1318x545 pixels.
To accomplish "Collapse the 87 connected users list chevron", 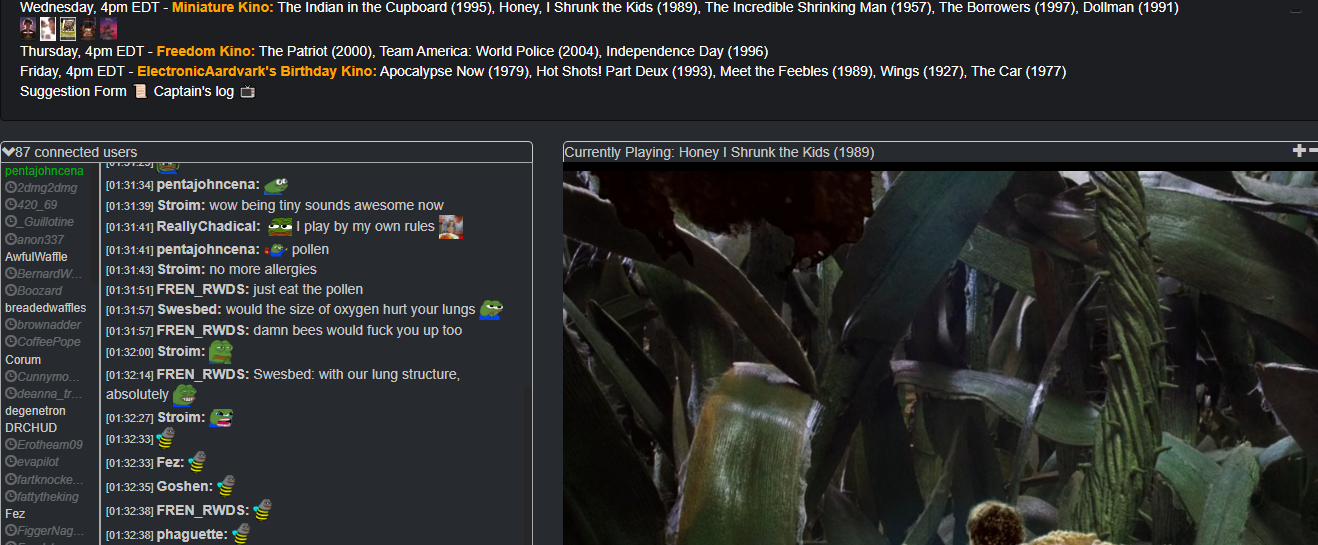I will (8, 152).
